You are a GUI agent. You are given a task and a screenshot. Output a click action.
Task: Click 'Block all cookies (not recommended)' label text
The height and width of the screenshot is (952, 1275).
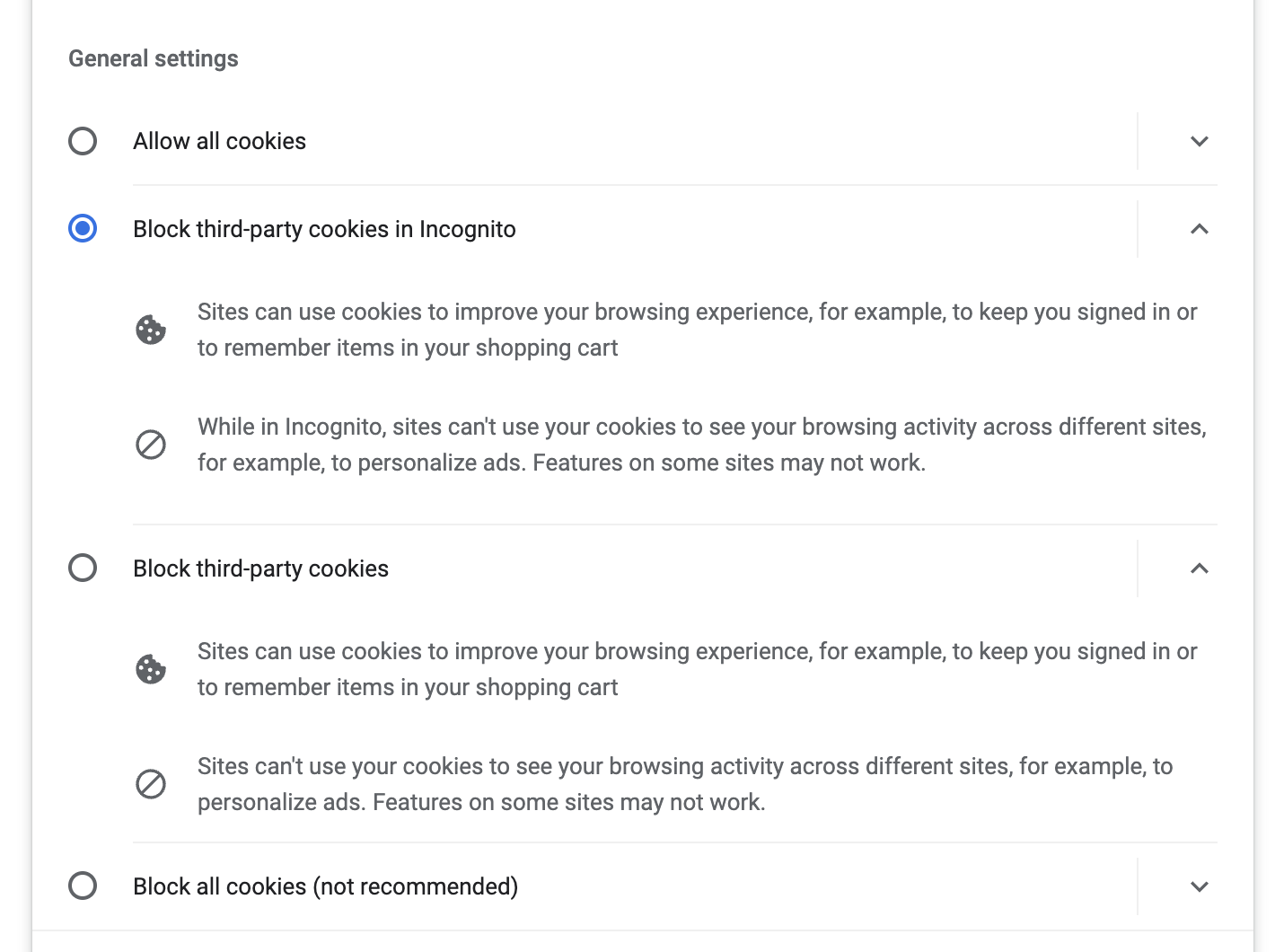[x=325, y=886]
